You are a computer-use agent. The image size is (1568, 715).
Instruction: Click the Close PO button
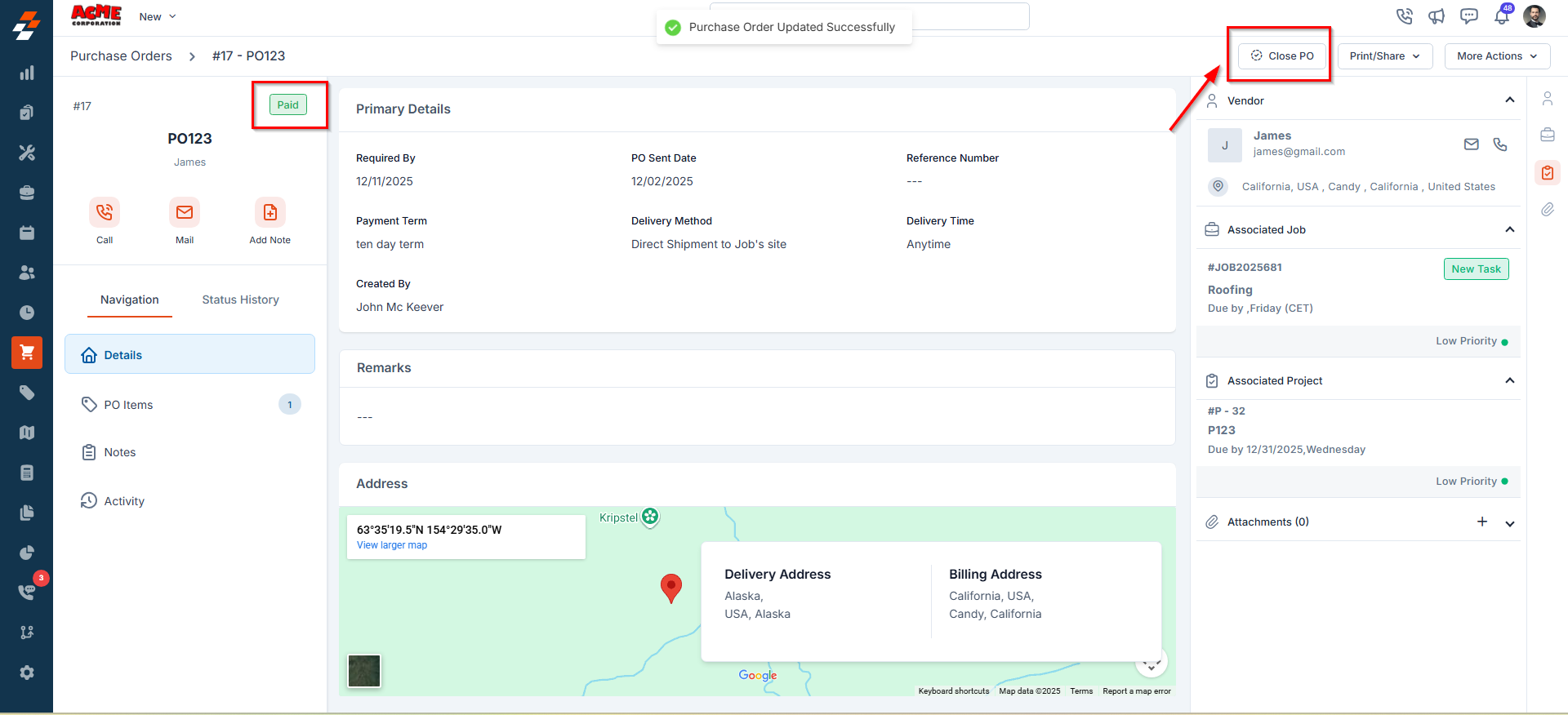click(1282, 56)
